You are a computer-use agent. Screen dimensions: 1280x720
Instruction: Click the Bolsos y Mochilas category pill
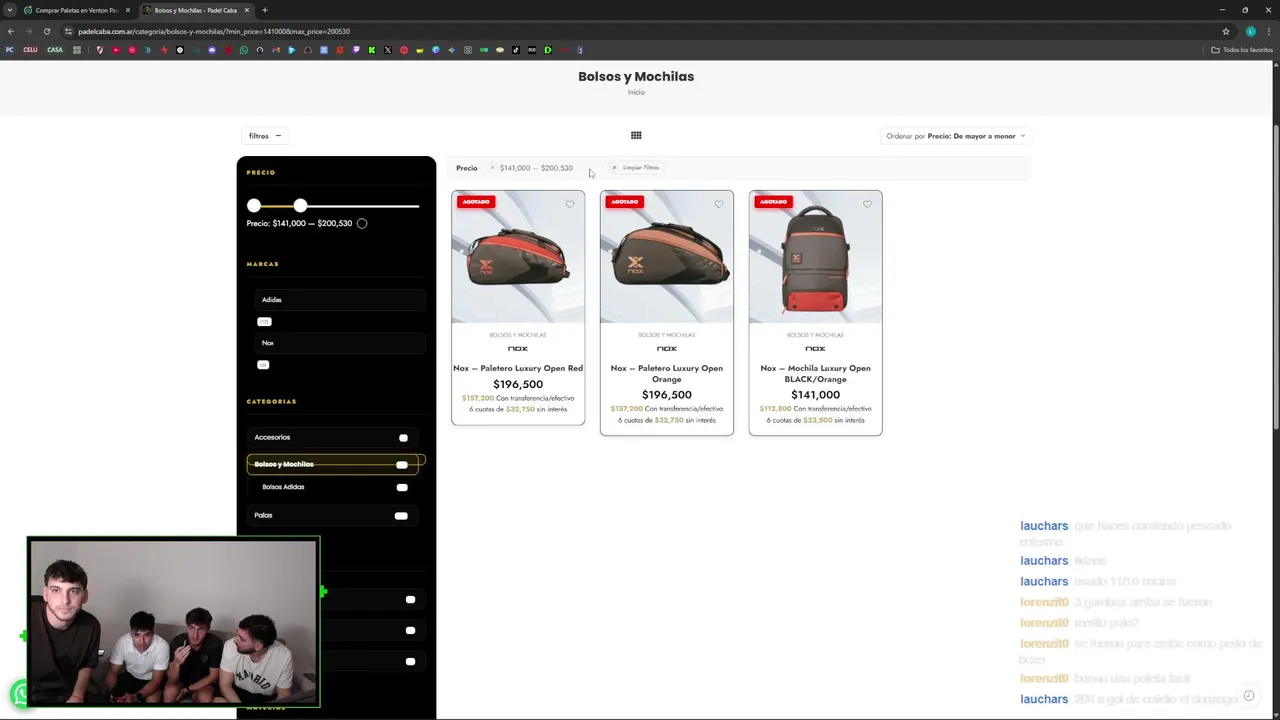pos(402,465)
